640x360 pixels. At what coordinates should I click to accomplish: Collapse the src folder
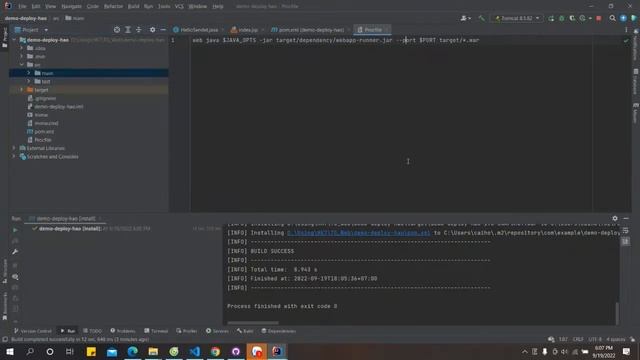tap(22, 64)
